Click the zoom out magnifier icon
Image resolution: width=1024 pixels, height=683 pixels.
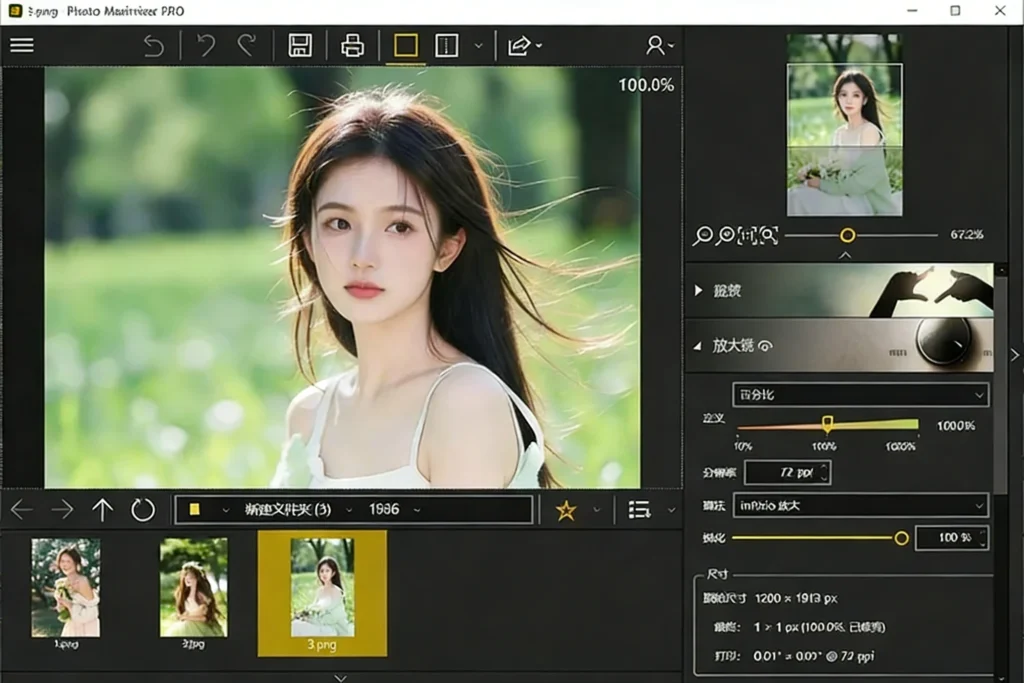pos(703,235)
